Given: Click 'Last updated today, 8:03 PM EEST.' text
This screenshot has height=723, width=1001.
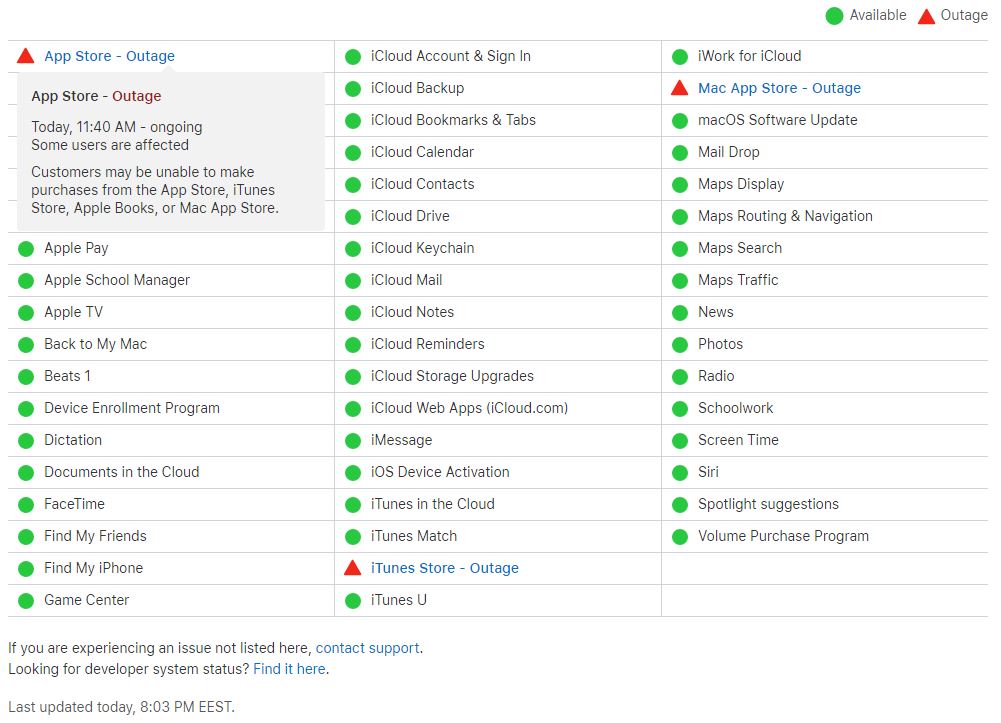Looking at the screenshot, I should (121, 707).
